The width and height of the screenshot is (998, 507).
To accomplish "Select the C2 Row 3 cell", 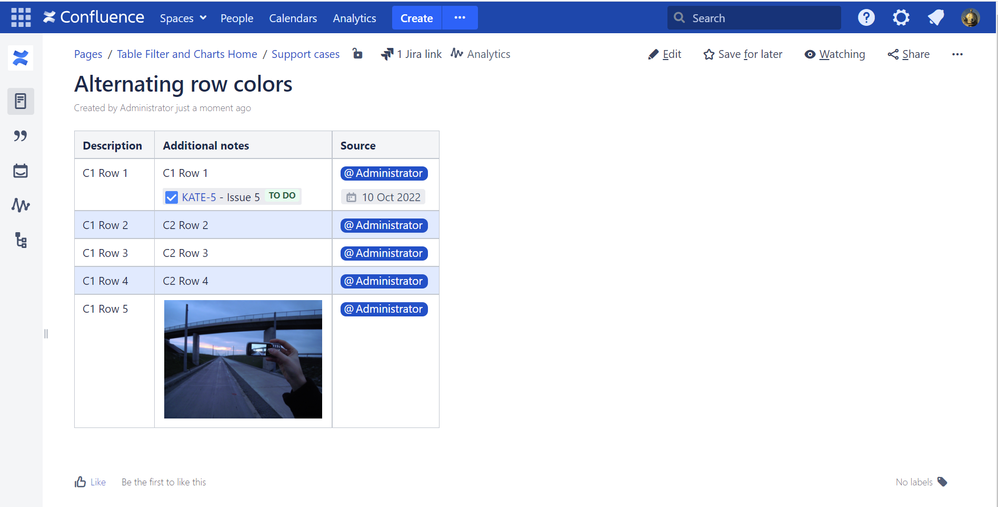I will (x=243, y=253).
